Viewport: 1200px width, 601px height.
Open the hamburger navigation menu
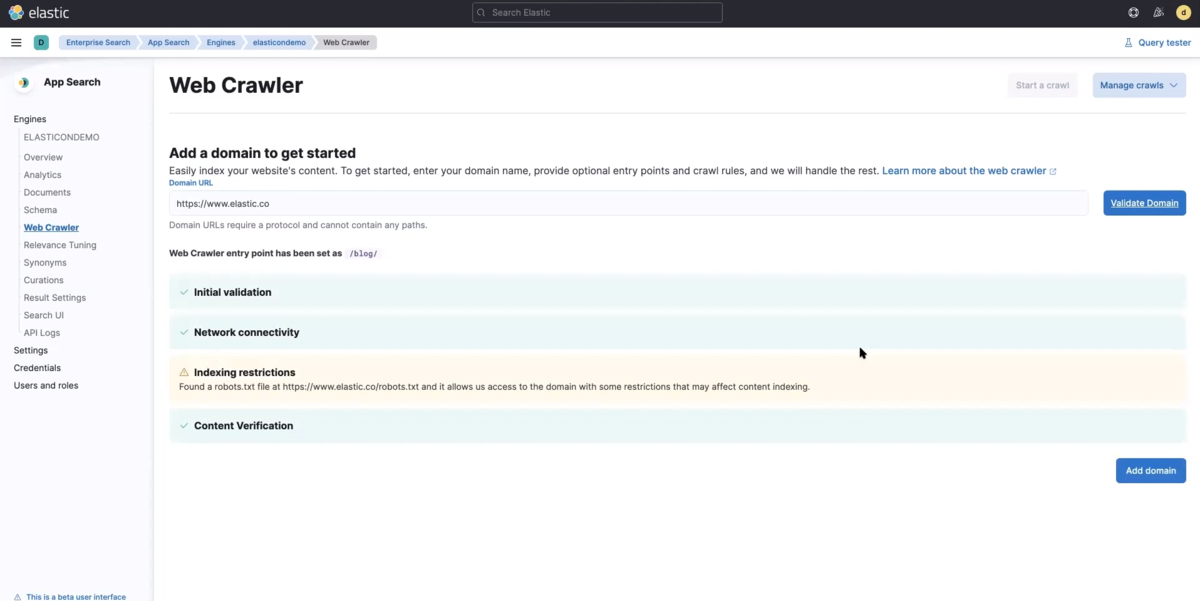(x=16, y=43)
